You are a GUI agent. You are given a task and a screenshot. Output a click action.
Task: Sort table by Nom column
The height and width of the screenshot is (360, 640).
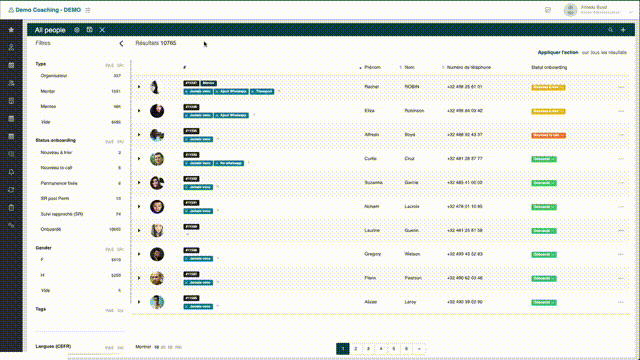[x=409, y=67]
